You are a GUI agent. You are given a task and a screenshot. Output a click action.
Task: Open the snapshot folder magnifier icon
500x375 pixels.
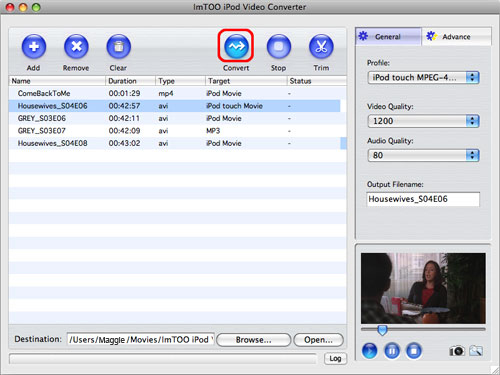pyautogui.click(x=476, y=351)
